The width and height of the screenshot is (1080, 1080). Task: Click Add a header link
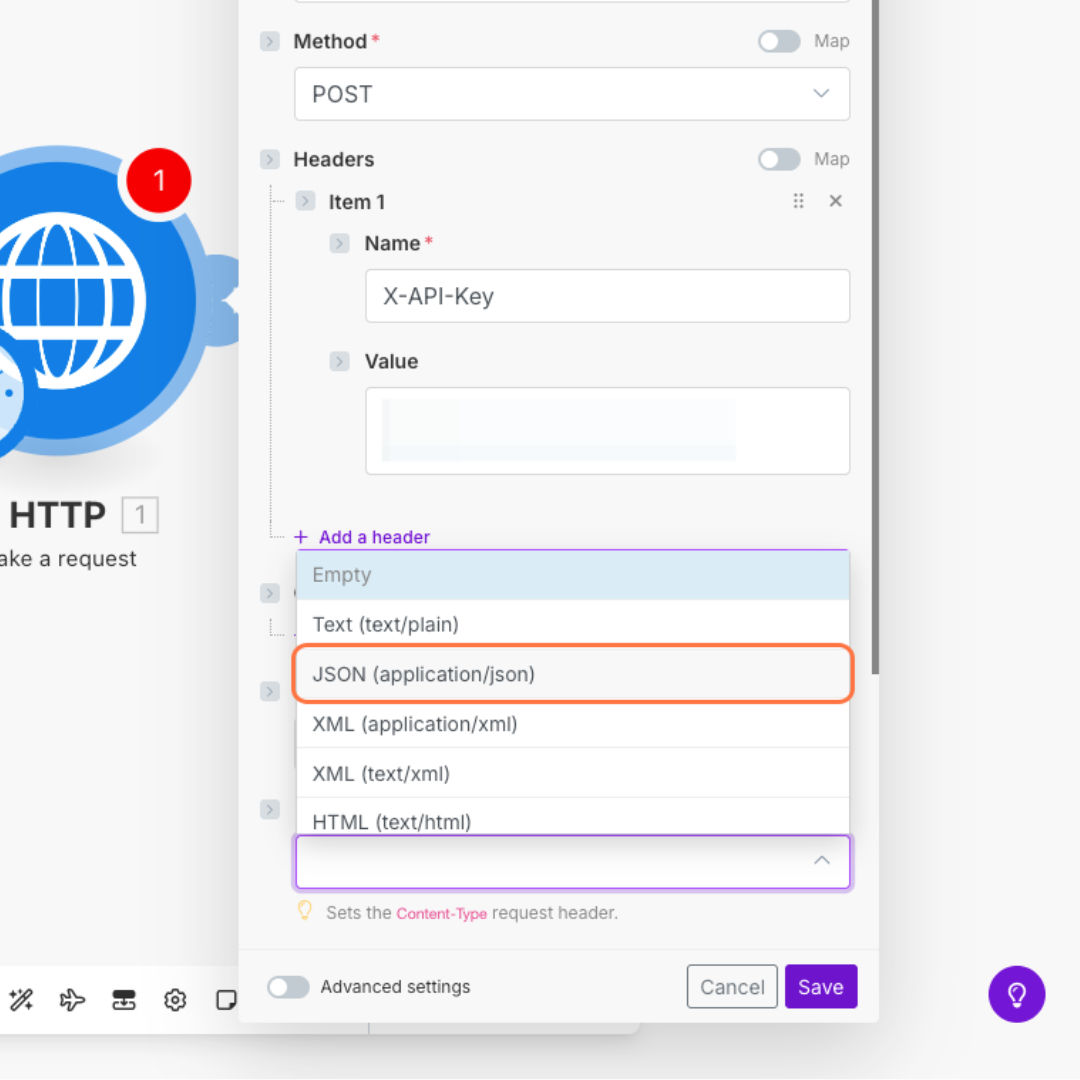click(x=374, y=537)
